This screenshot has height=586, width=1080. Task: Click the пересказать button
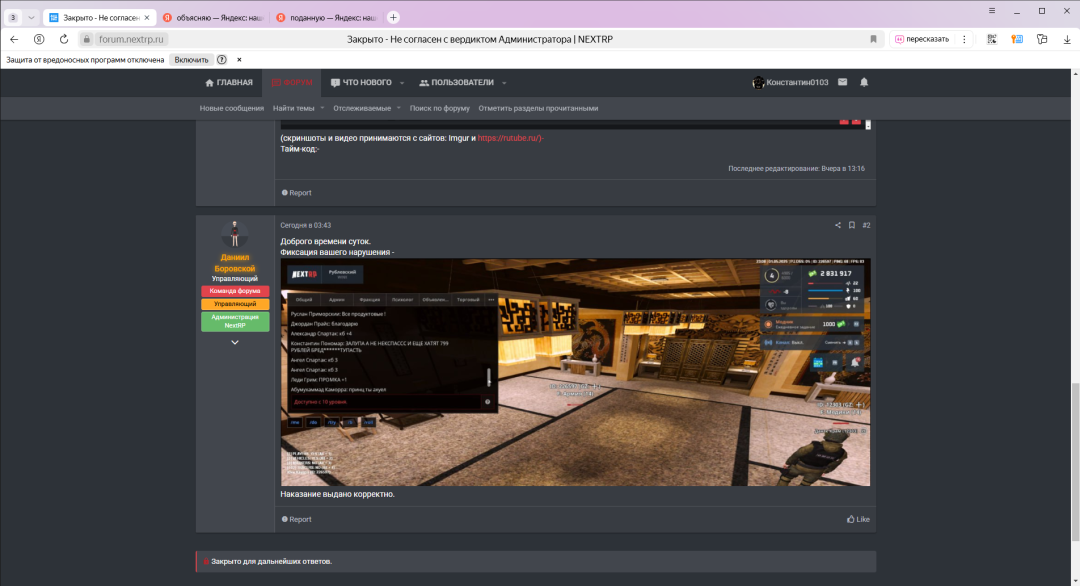(x=922, y=39)
